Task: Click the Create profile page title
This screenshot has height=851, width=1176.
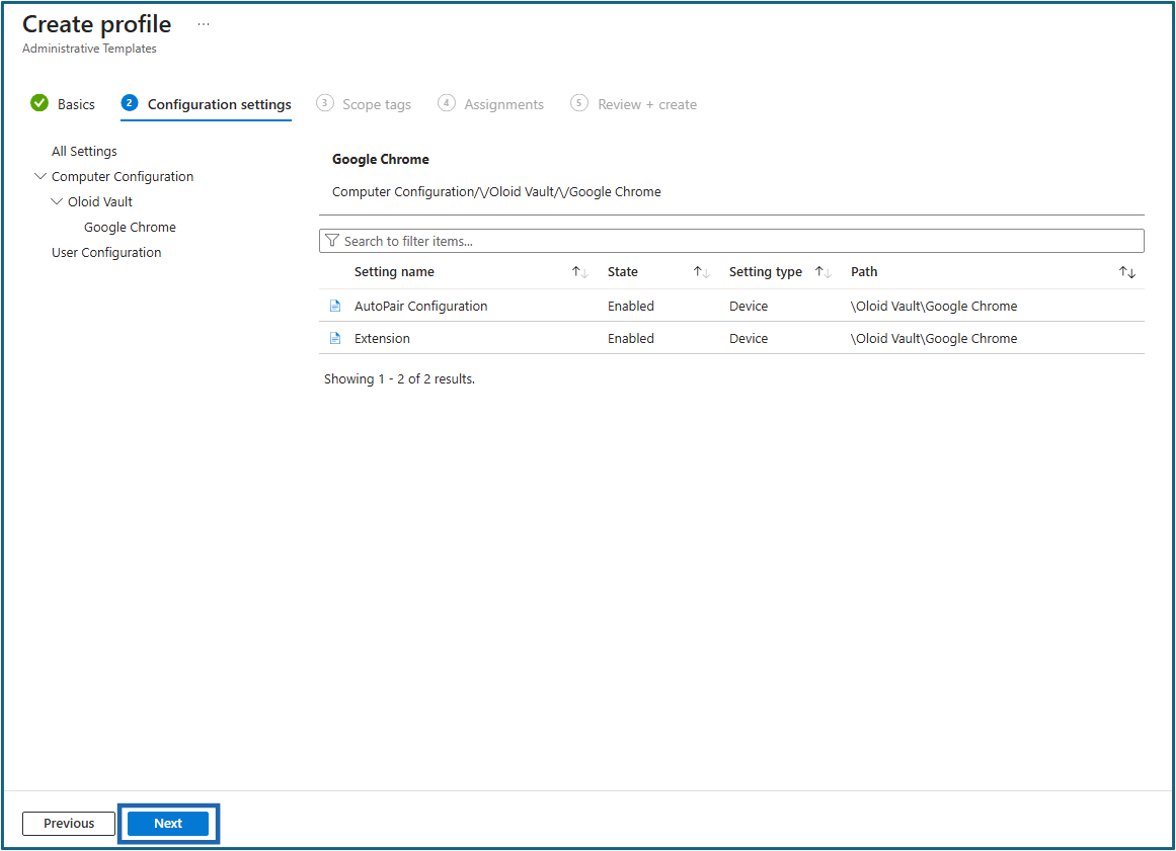Action: tap(97, 24)
